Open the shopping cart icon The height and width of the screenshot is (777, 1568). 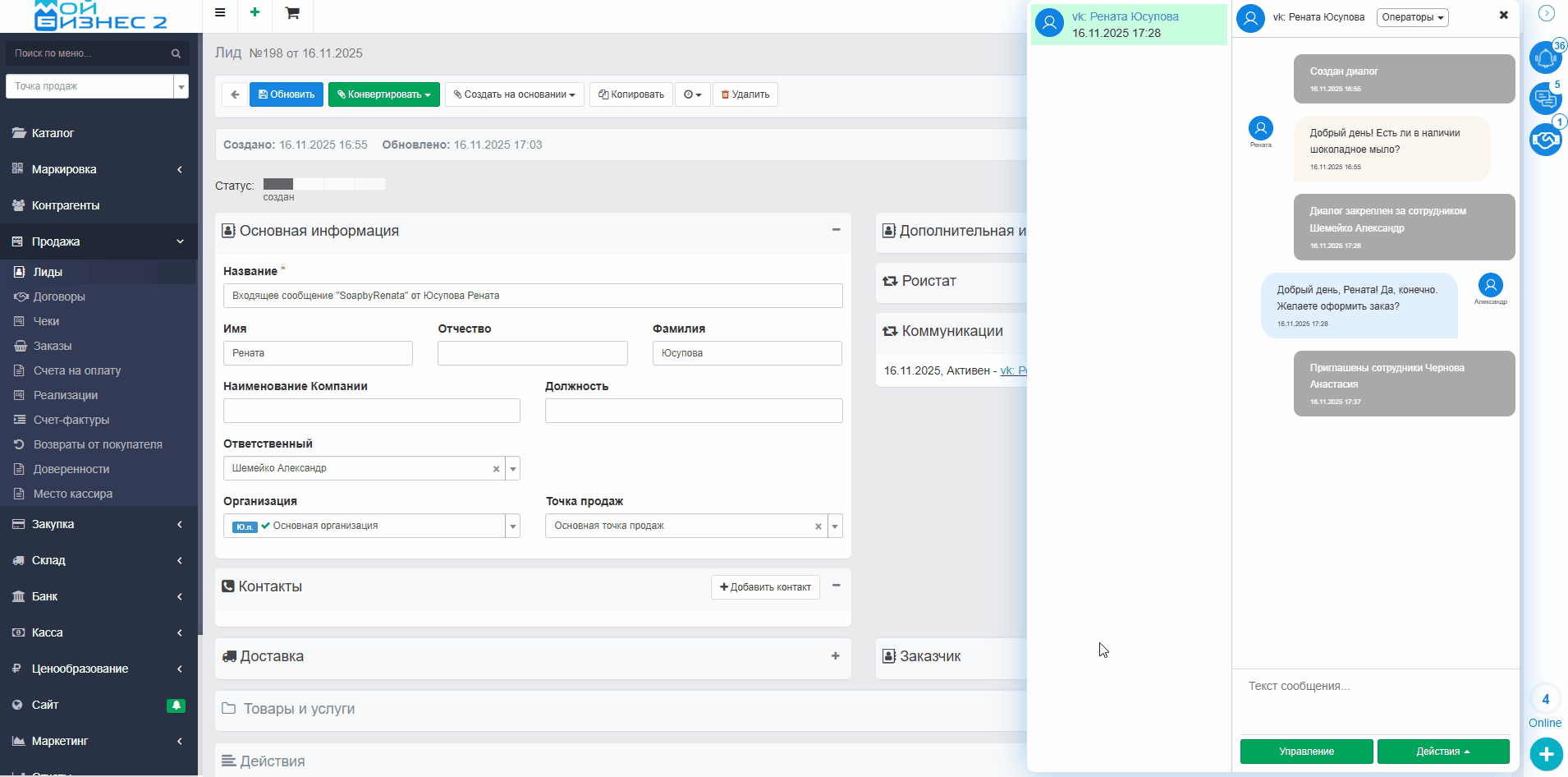pos(291,12)
